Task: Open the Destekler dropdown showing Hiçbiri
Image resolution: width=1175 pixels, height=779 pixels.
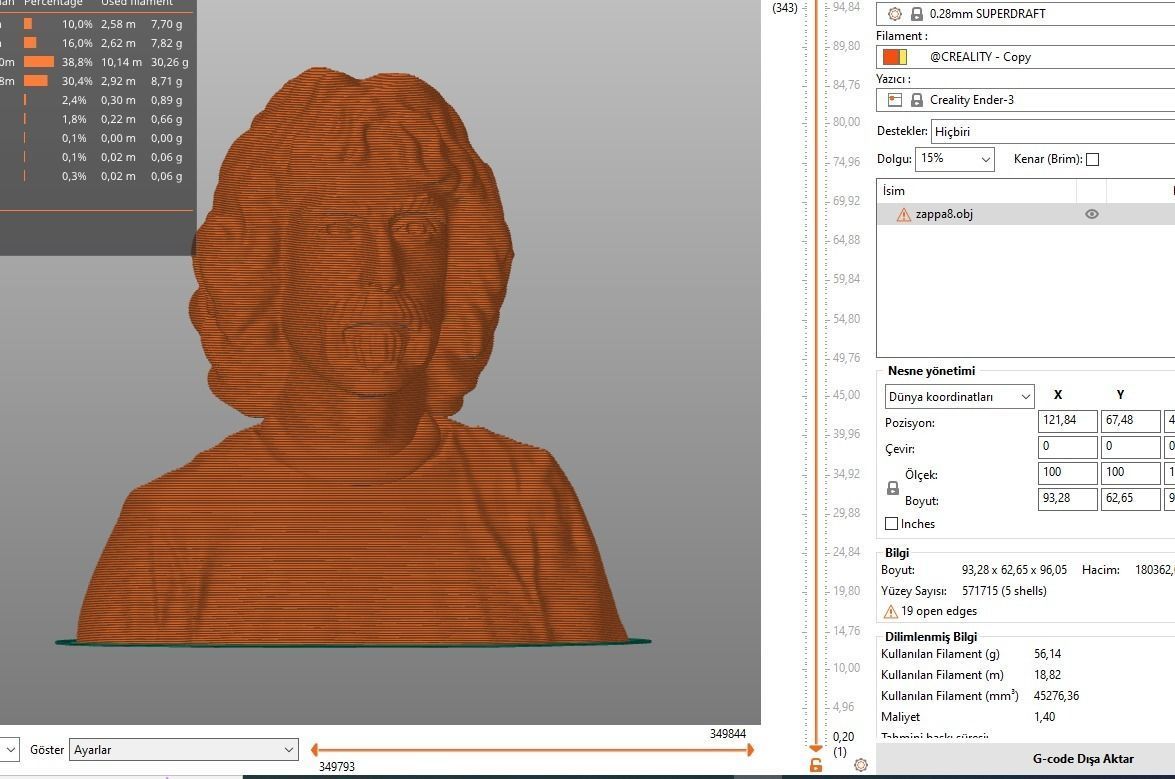Action: 1053,131
